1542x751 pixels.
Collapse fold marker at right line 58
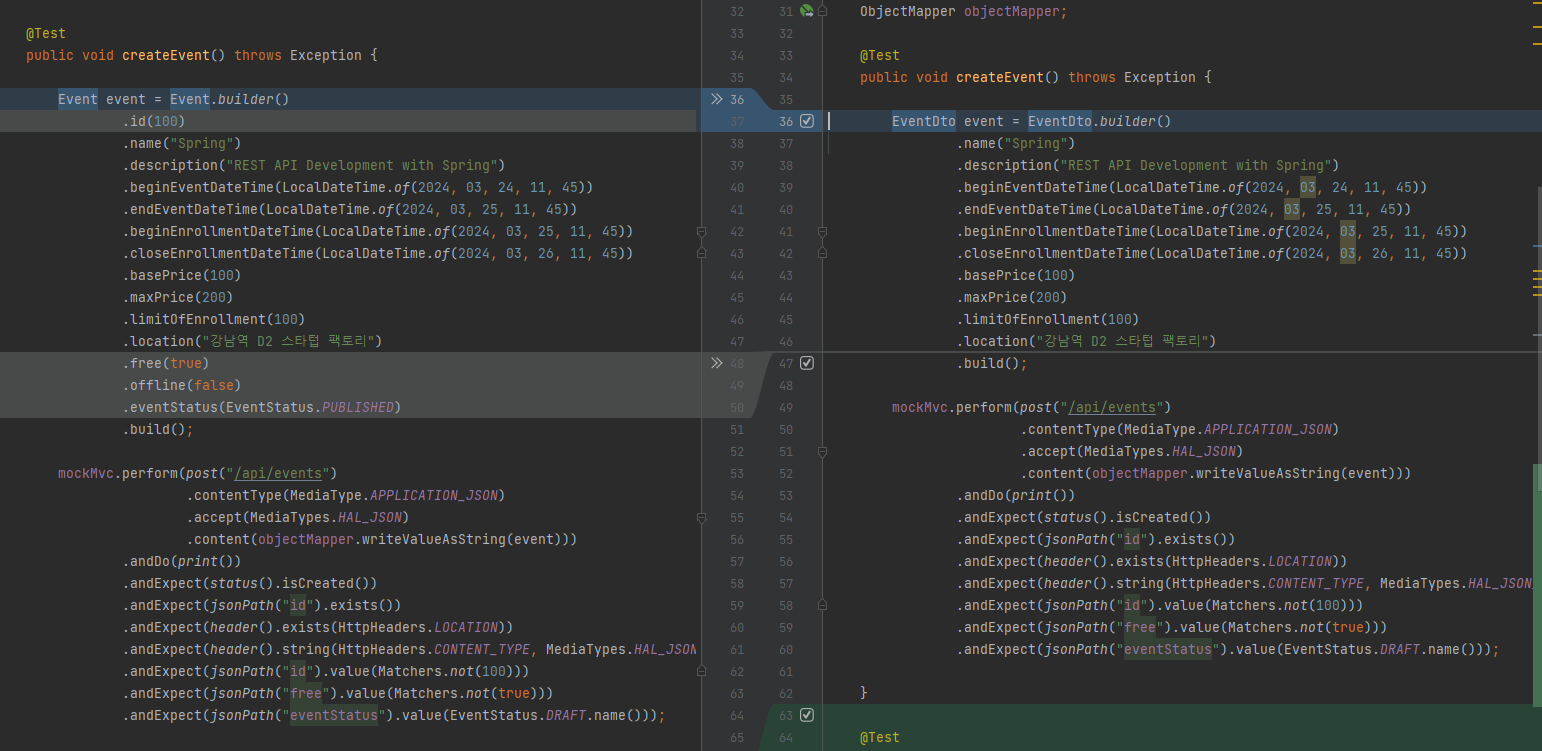point(822,605)
